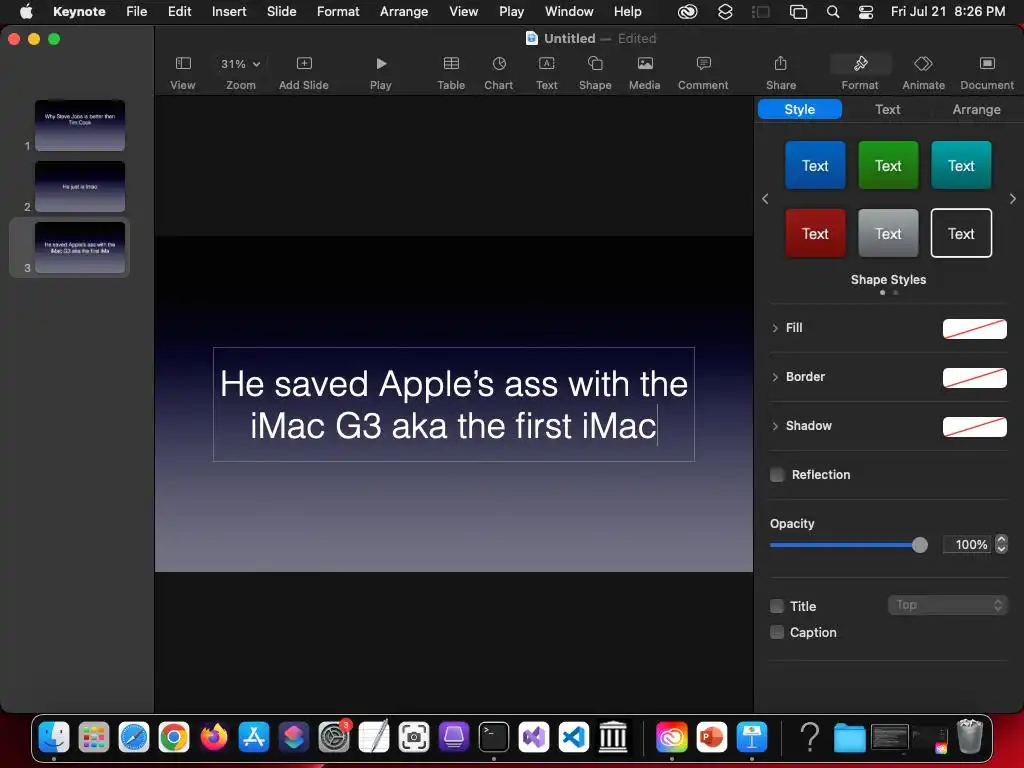This screenshot has height=768, width=1024.
Task: Open the Trash in the Dock
Action: pyautogui.click(x=970, y=737)
